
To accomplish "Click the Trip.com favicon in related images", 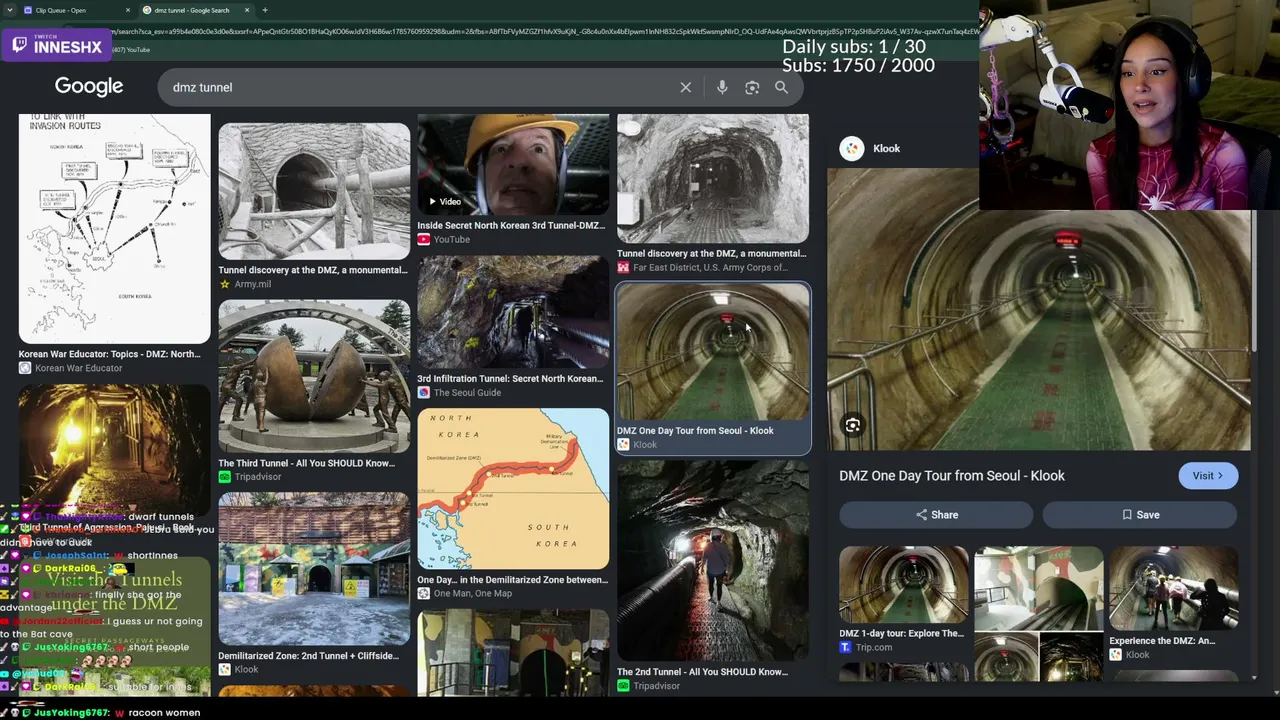I will [846, 647].
